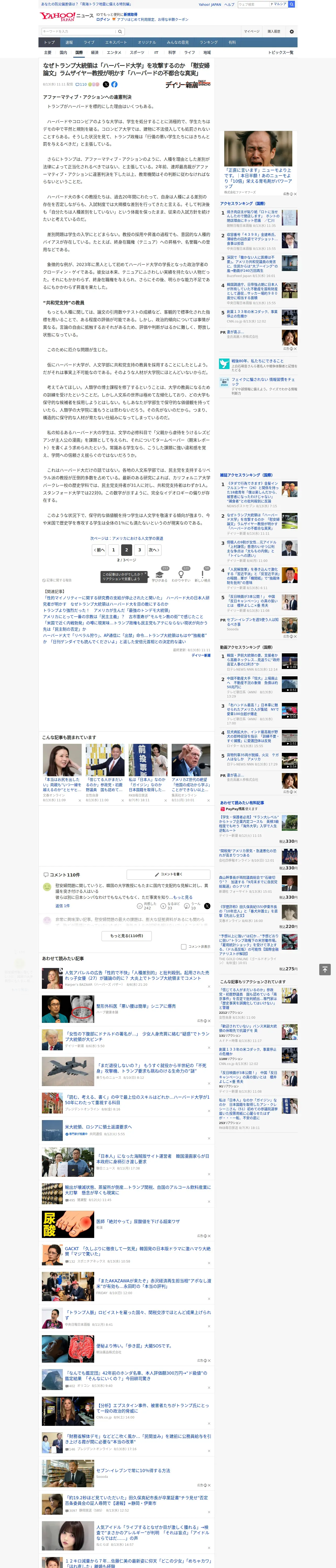Share article on Facebook icon

click(114, 85)
